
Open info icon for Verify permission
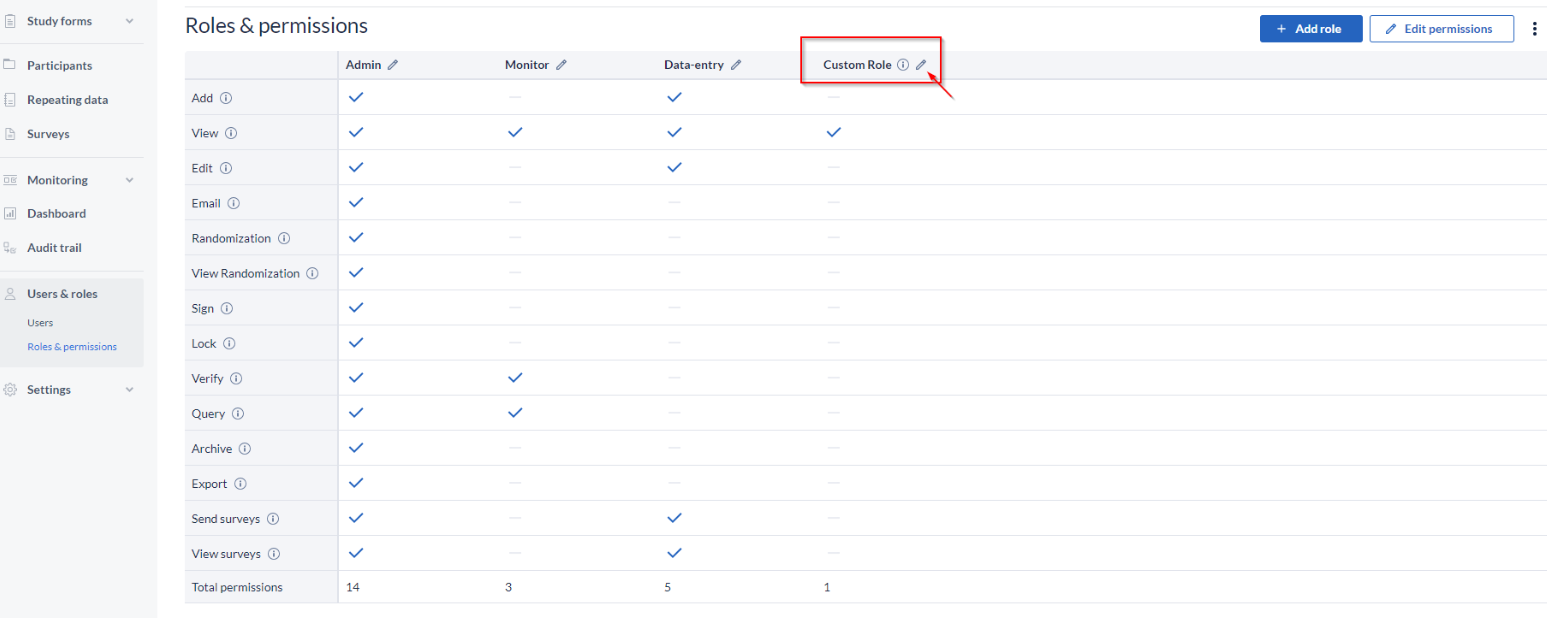(x=236, y=378)
